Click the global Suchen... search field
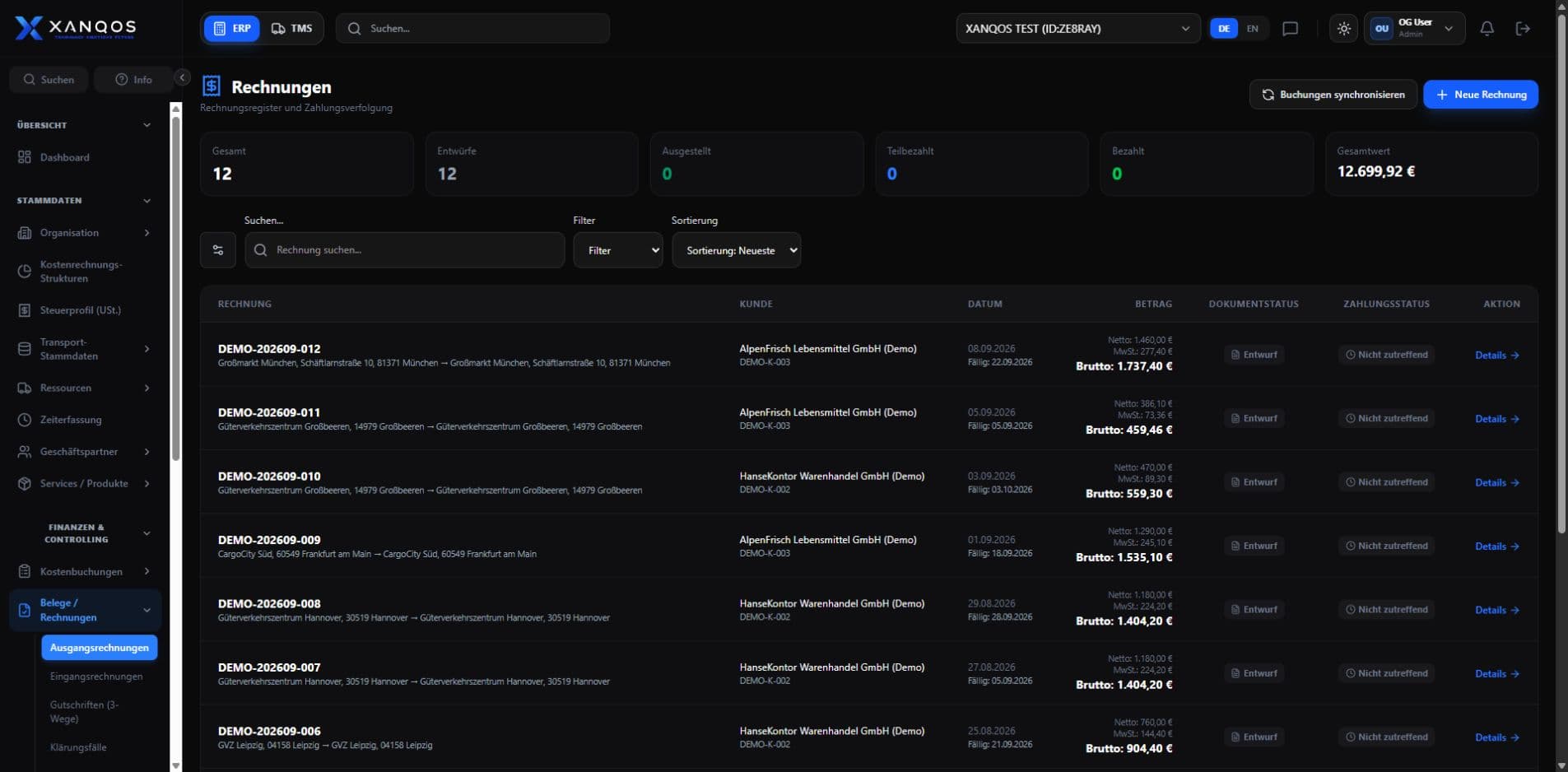1568x772 pixels. (x=473, y=29)
